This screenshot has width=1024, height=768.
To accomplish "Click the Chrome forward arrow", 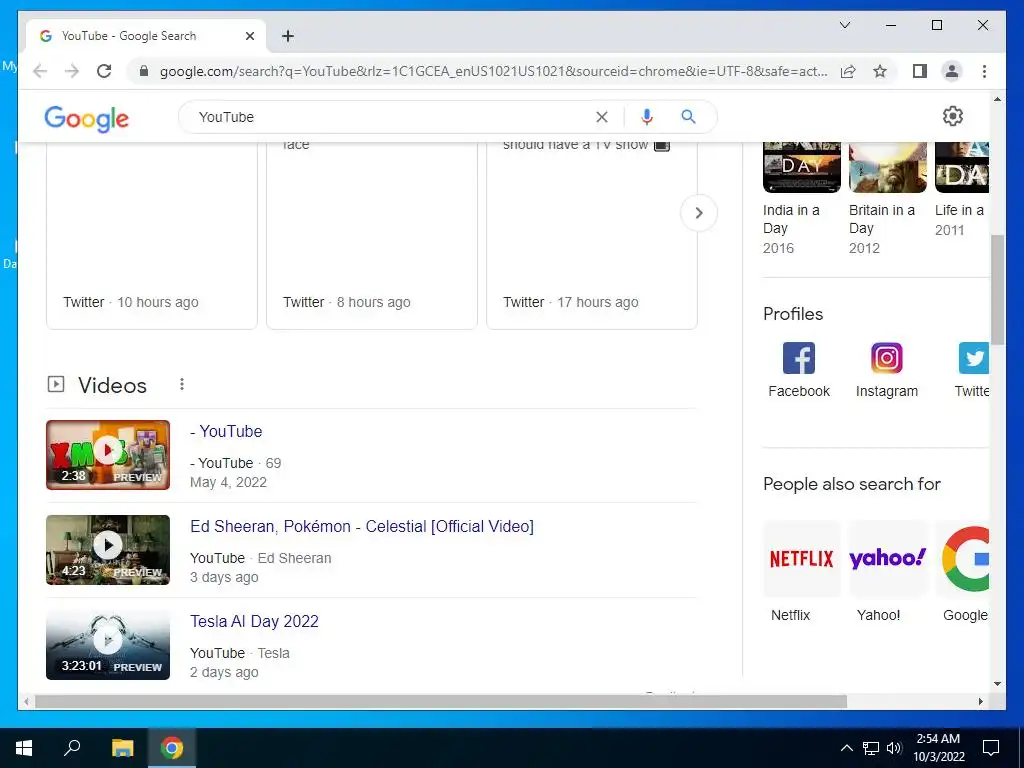I will click(x=72, y=71).
